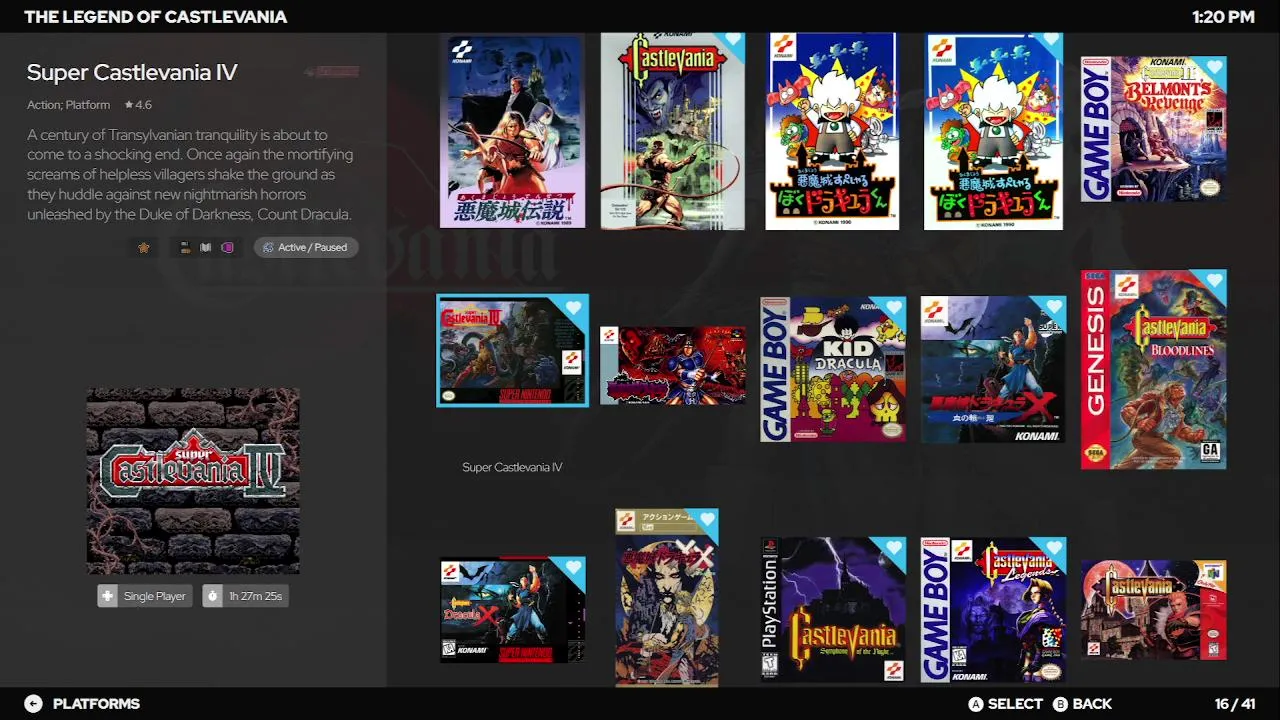
Task: Toggle favorite heart on Symphony of the Night cover
Action: (893, 549)
